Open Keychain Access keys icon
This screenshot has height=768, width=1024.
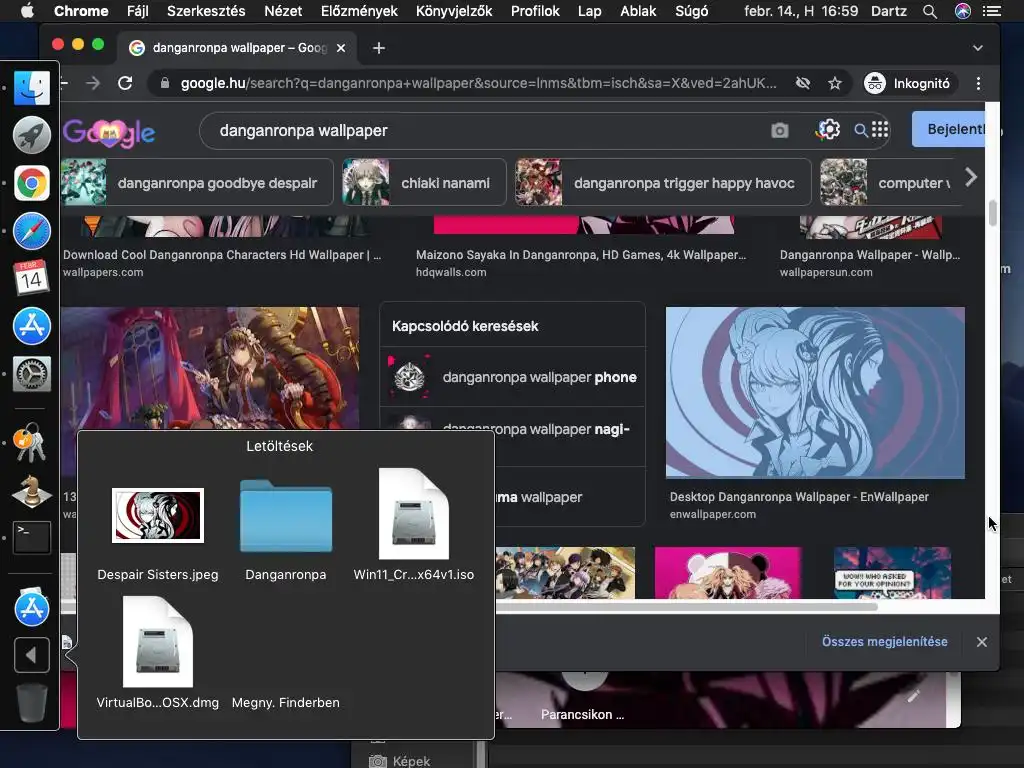pyautogui.click(x=29, y=442)
